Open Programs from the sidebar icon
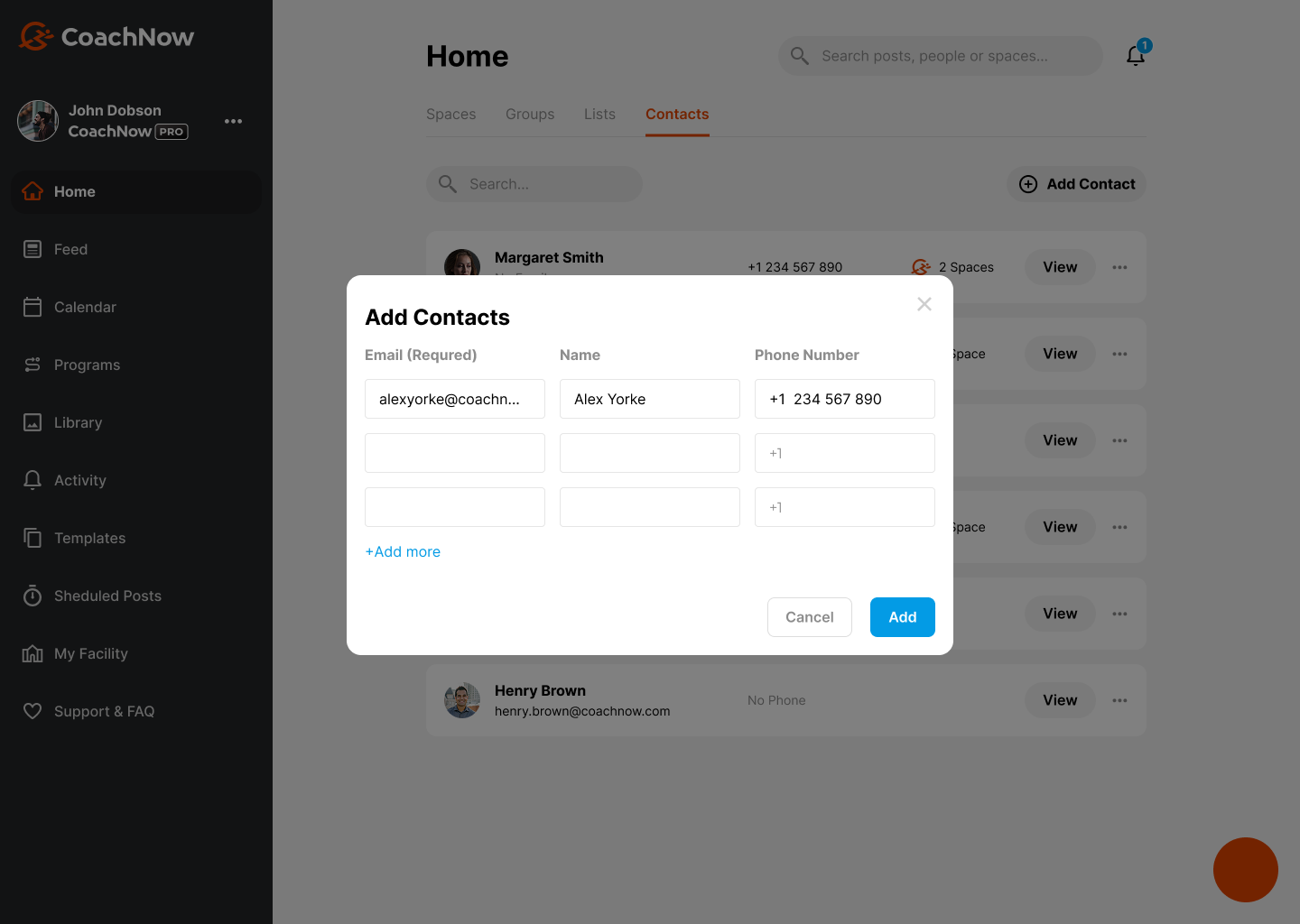 click(x=32, y=365)
